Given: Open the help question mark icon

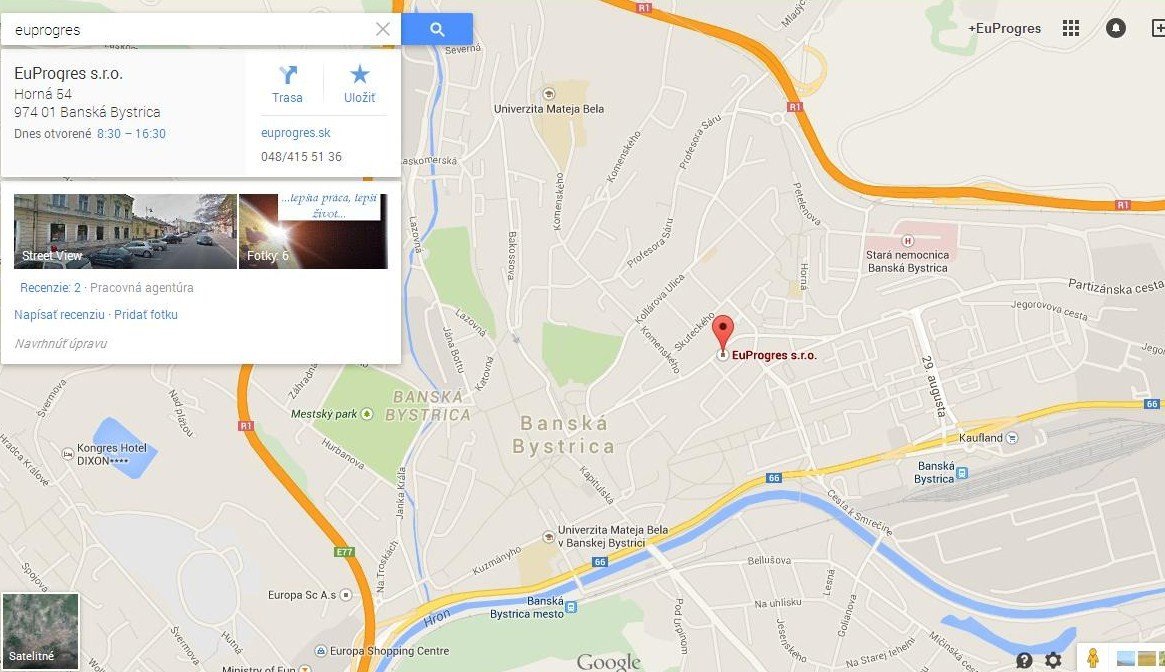Looking at the screenshot, I should coord(1025,659).
